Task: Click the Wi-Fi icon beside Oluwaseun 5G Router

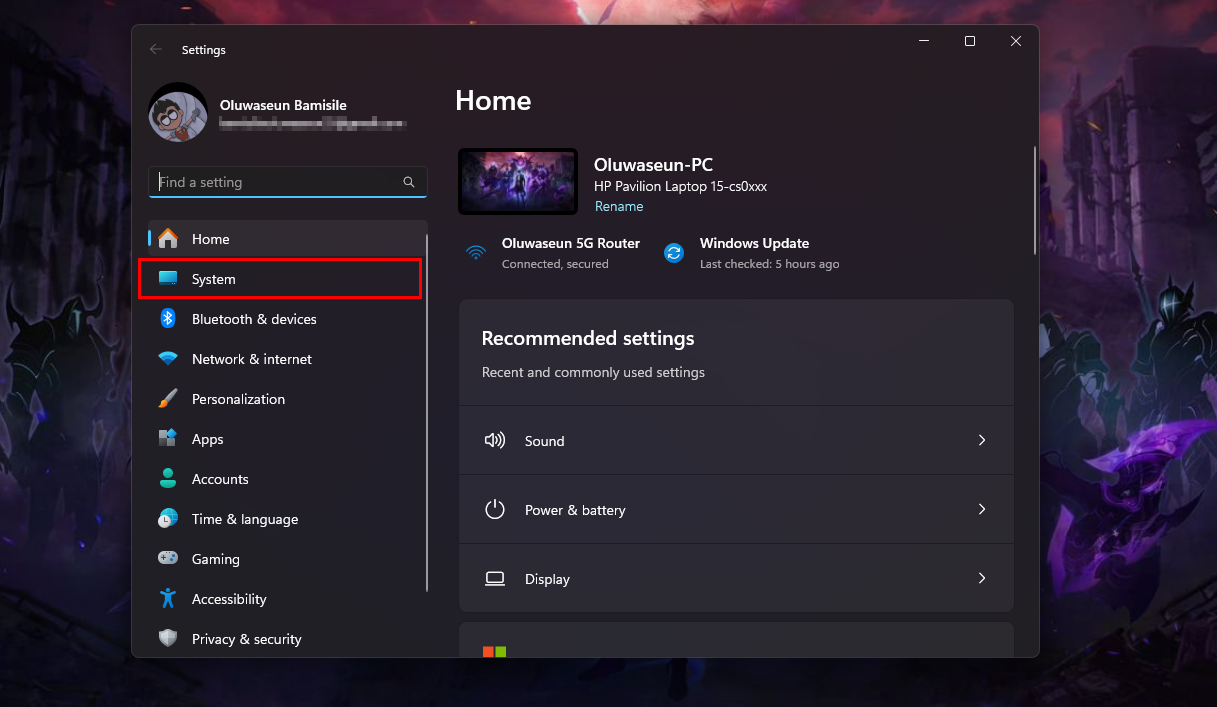Action: pyautogui.click(x=476, y=253)
